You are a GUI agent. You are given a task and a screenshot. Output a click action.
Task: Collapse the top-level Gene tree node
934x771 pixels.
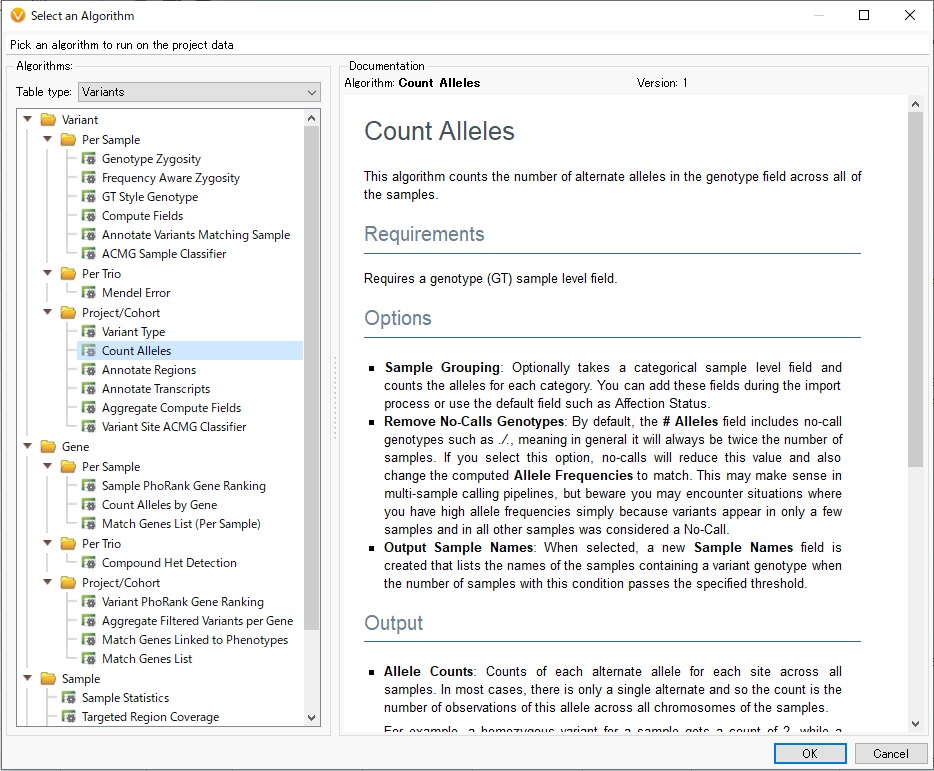[x=27, y=446]
